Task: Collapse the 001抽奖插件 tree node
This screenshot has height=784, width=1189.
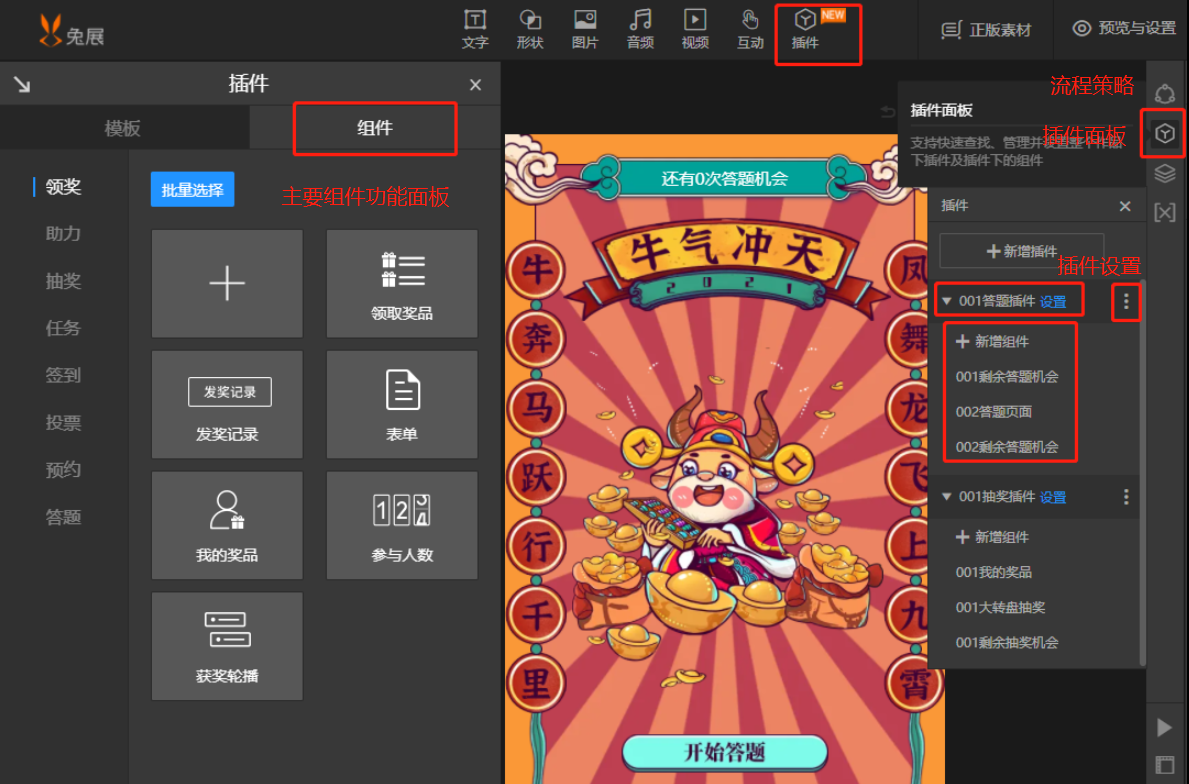Action: point(946,497)
